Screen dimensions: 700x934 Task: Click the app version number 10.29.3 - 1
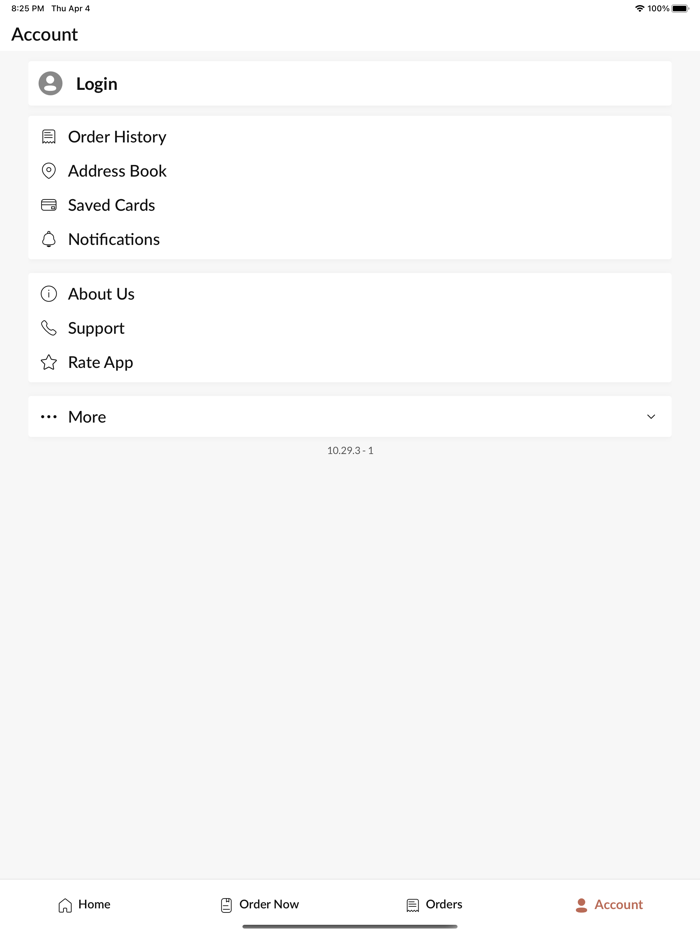350,450
